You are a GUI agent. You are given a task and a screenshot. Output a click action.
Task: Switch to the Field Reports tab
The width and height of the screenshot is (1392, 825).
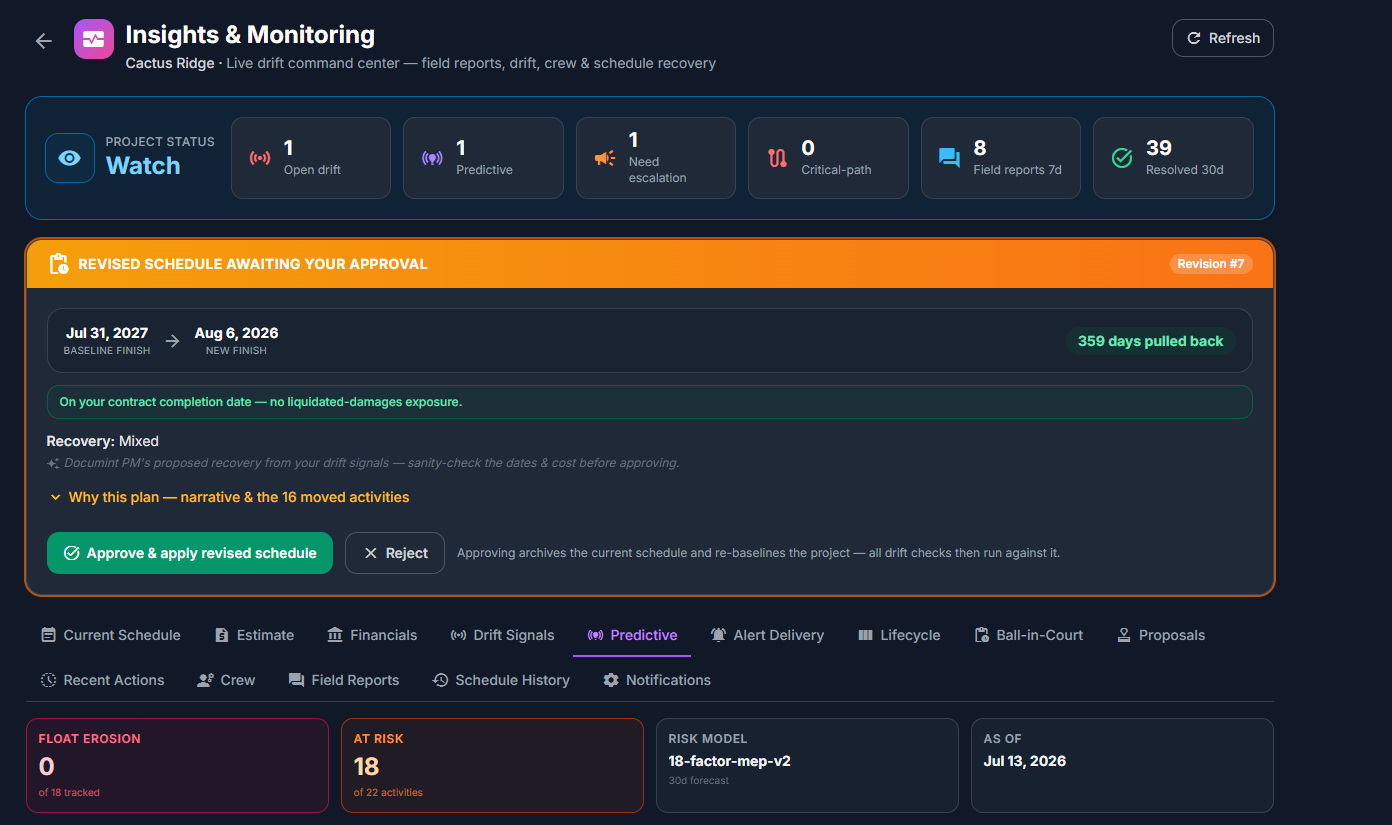coord(344,680)
